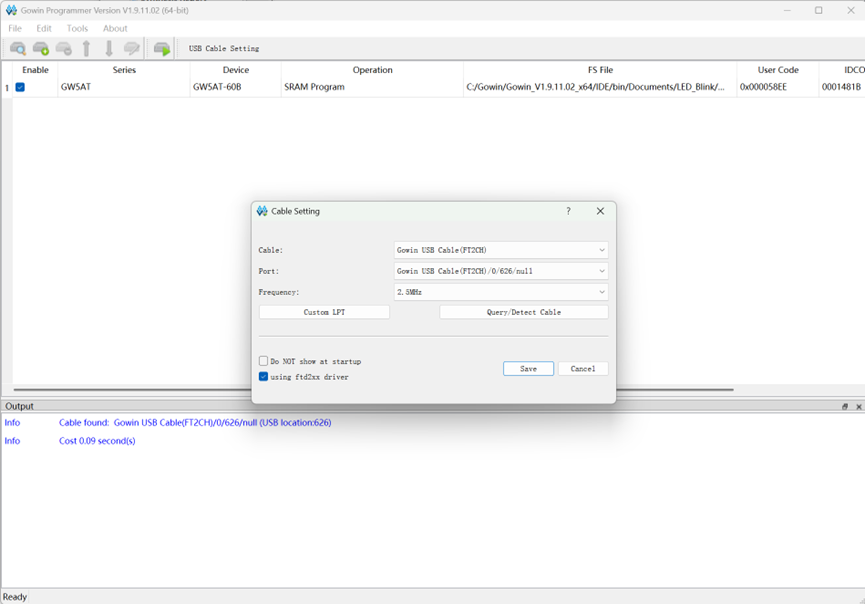
Task: Click the Gowin logo in main title bar
Action: [11, 10]
